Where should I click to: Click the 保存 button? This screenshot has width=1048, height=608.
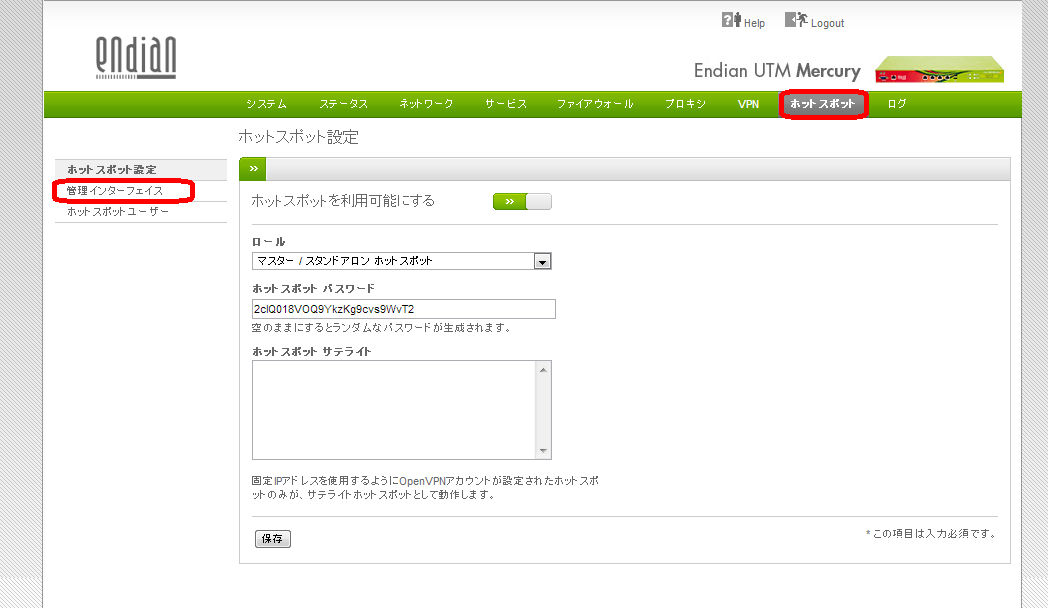coord(273,539)
